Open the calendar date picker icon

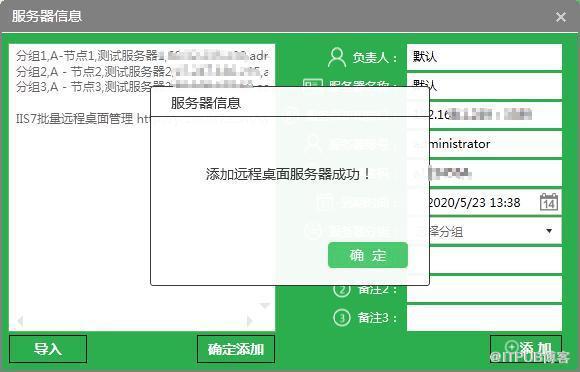click(549, 202)
